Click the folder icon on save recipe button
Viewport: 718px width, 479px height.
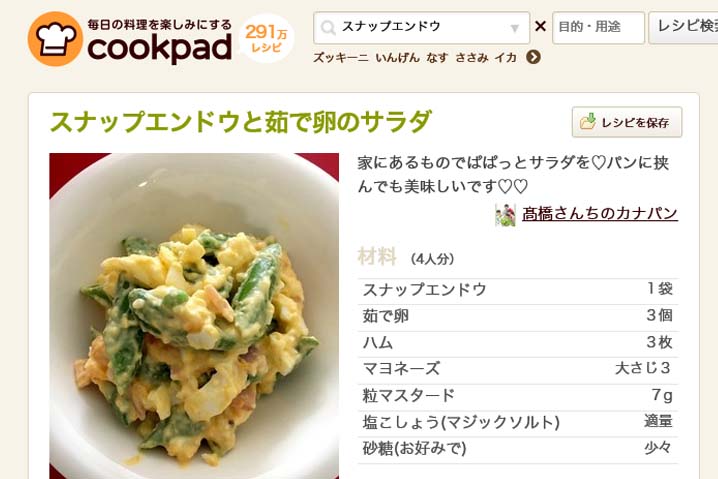coord(588,121)
